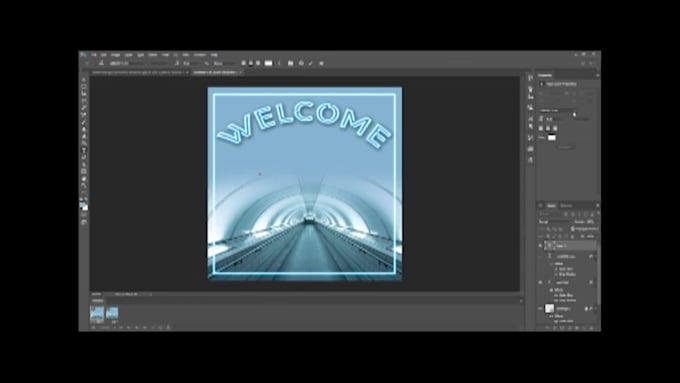680x383 pixels.
Task: Open text color swatch in options bar
Action: (268, 63)
